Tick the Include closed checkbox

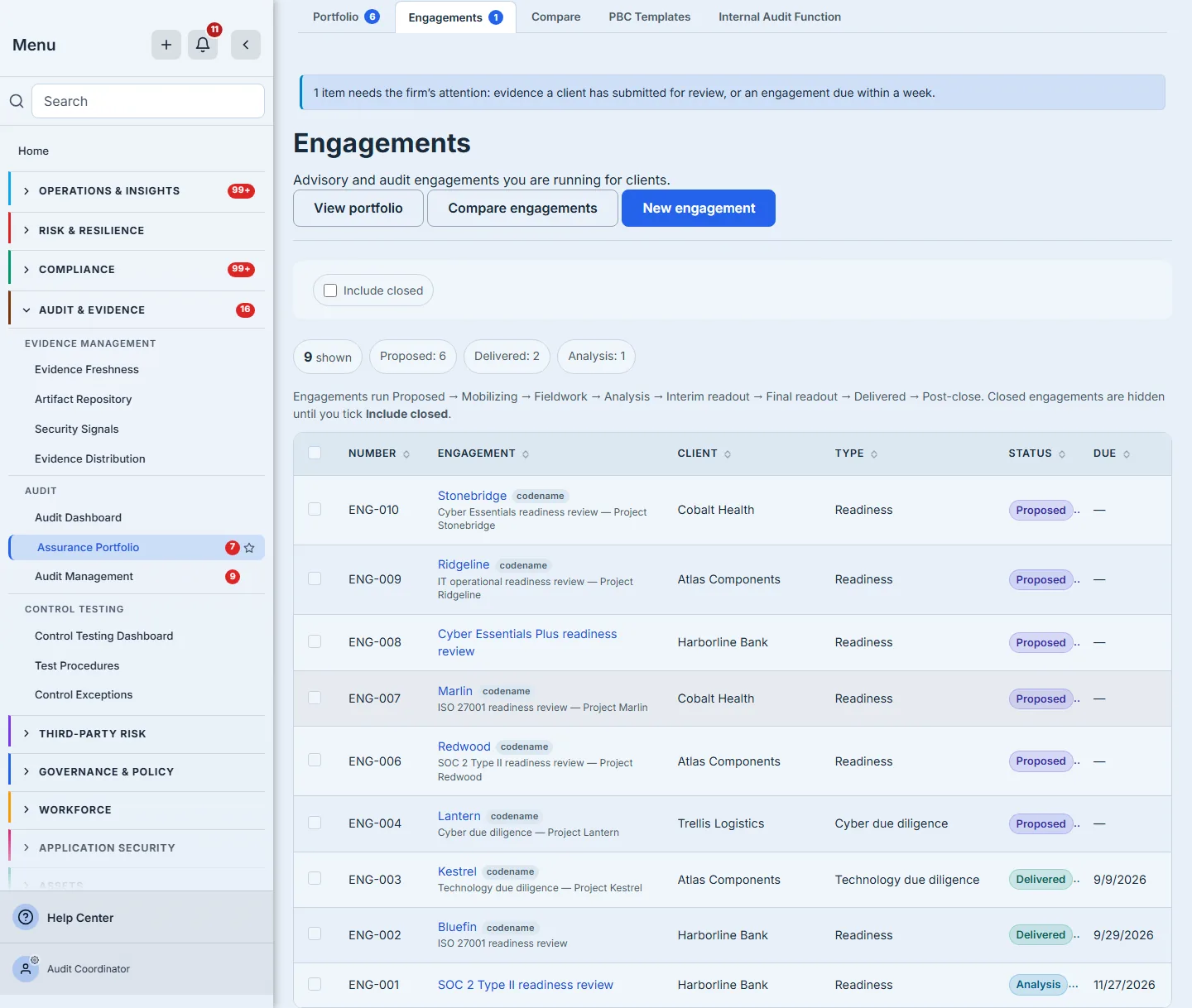point(330,290)
